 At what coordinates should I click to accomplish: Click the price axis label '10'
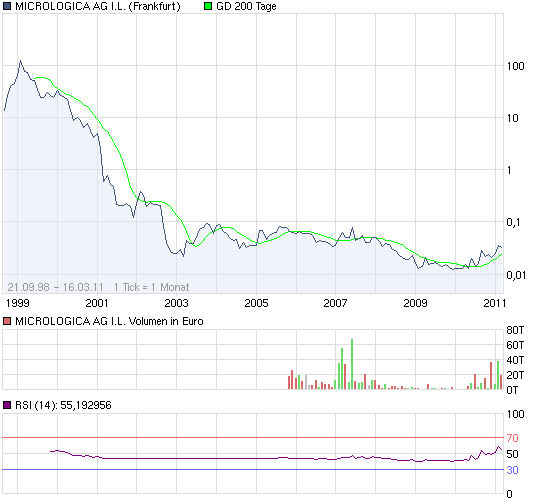tap(513, 118)
